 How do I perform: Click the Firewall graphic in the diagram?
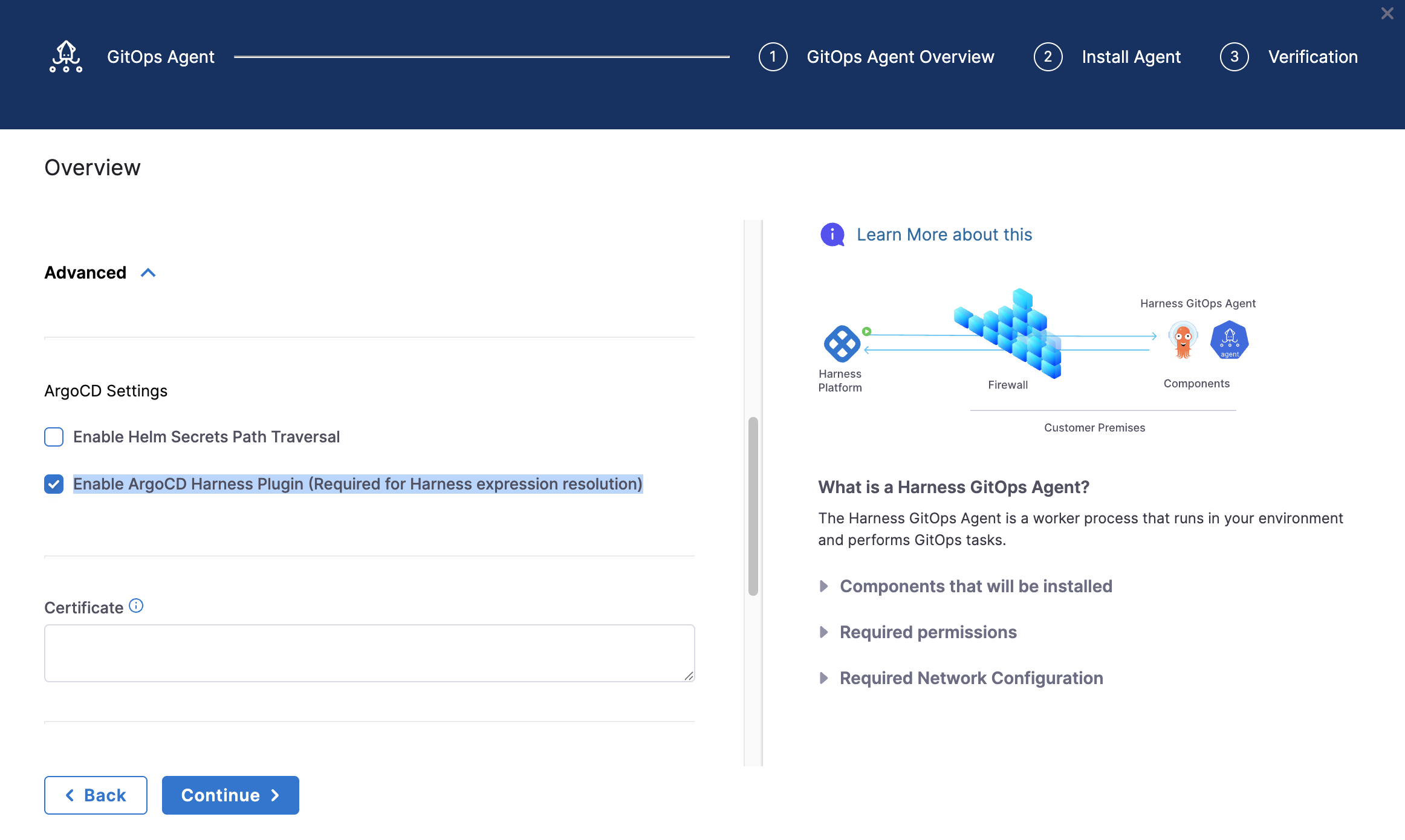point(1007,332)
